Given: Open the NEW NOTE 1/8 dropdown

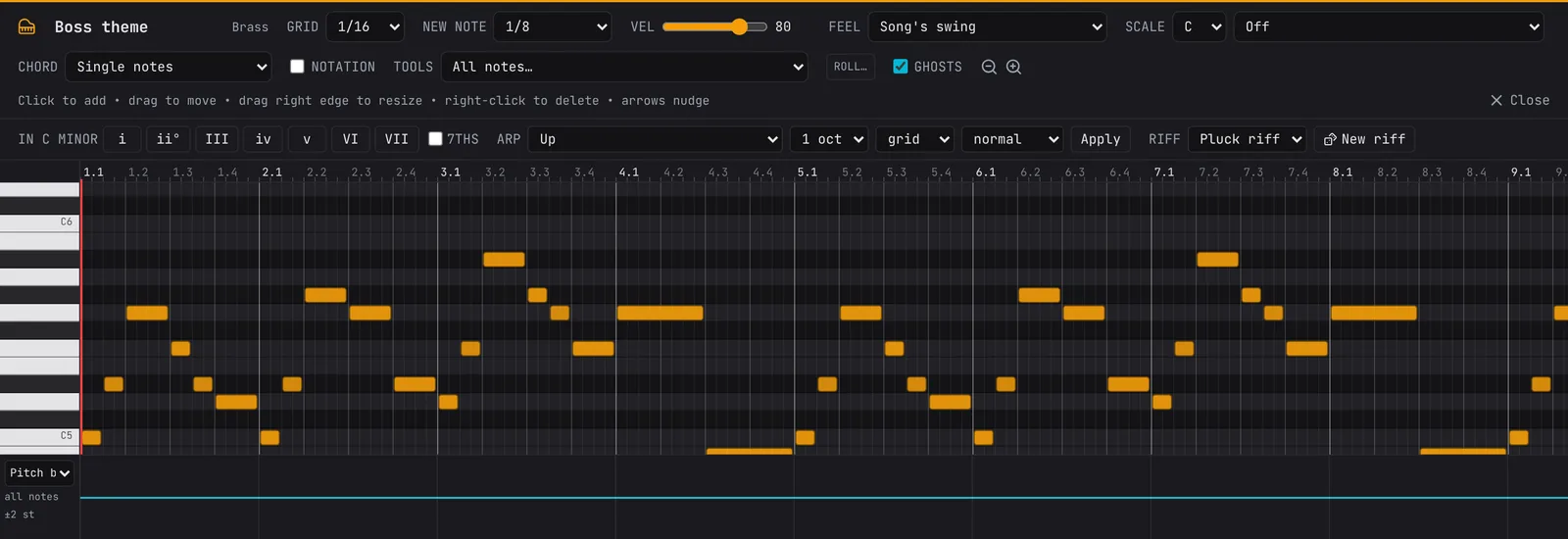Looking at the screenshot, I should coord(553,26).
